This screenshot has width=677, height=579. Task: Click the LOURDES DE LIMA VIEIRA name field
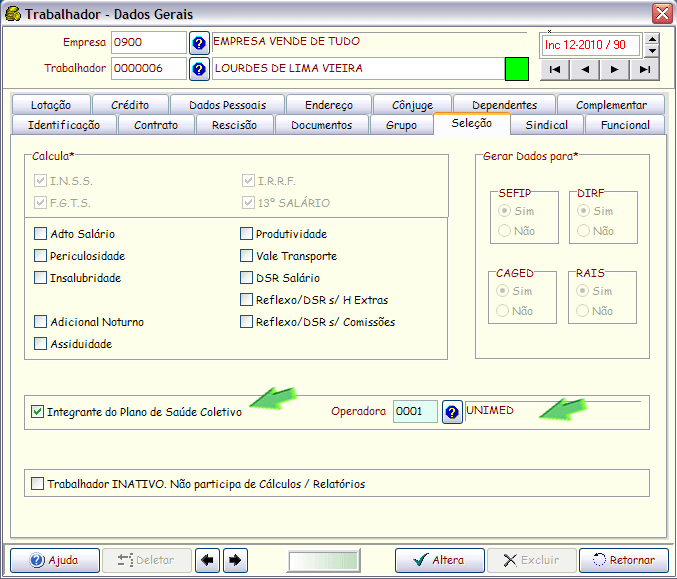358,69
